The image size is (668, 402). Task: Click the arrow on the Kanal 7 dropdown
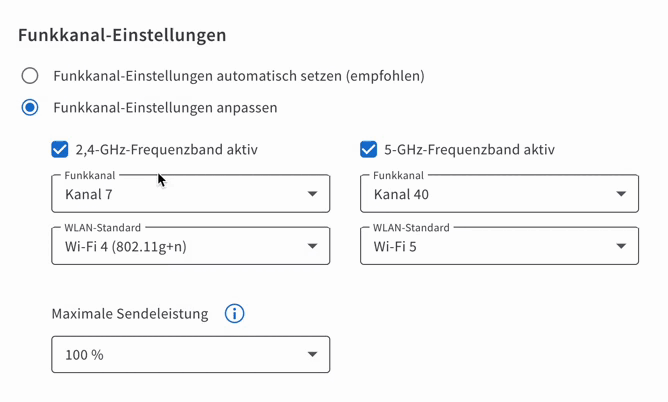click(312, 194)
